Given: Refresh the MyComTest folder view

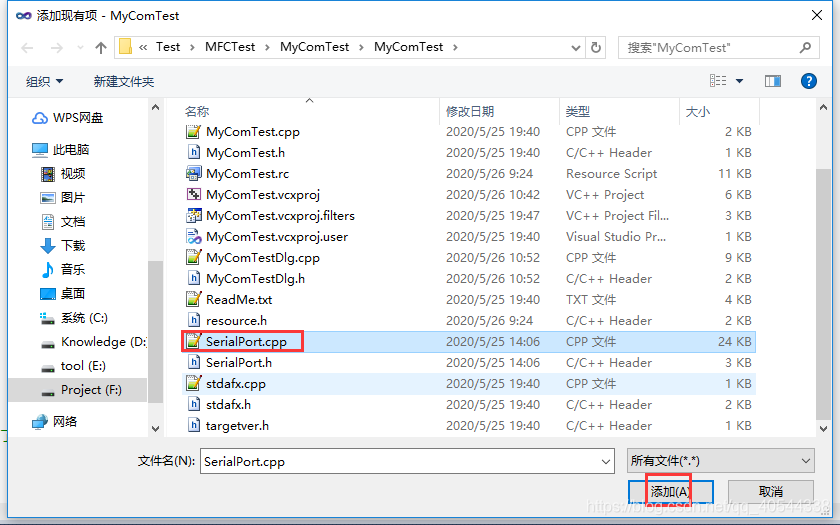Looking at the screenshot, I should [596, 48].
